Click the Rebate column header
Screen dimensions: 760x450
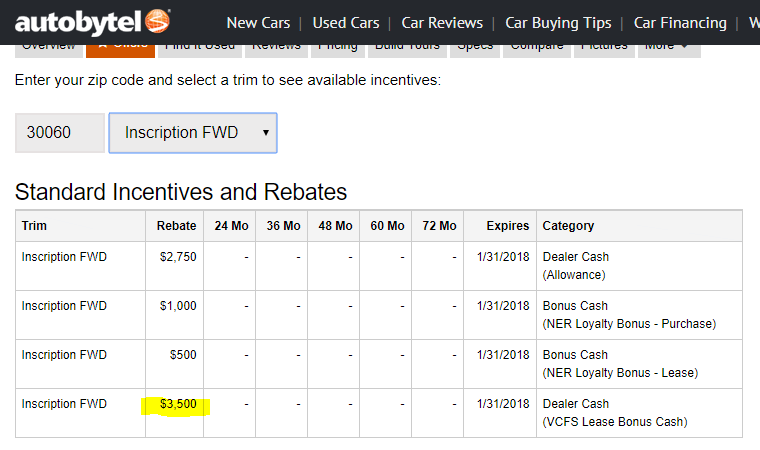(x=176, y=226)
